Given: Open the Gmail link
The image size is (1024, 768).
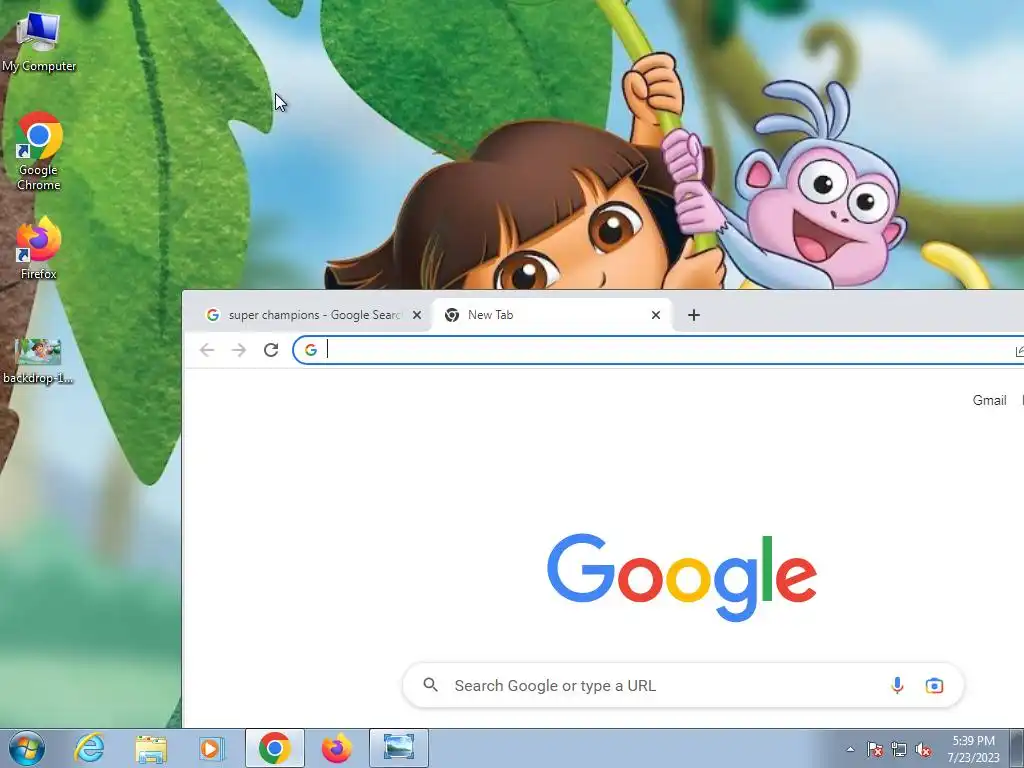Looking at the screenshot, I should (x=989, y=400).
